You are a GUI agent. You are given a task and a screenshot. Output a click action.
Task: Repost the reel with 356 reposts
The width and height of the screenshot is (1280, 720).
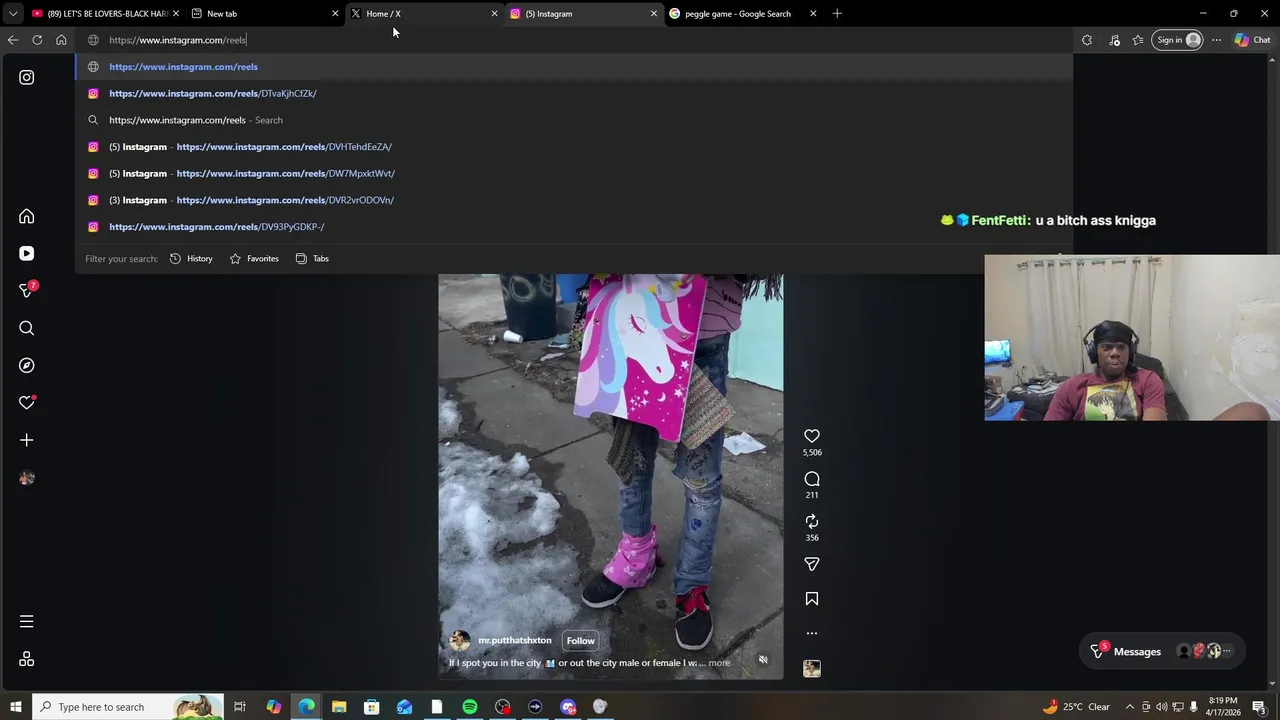pos(812,521)
